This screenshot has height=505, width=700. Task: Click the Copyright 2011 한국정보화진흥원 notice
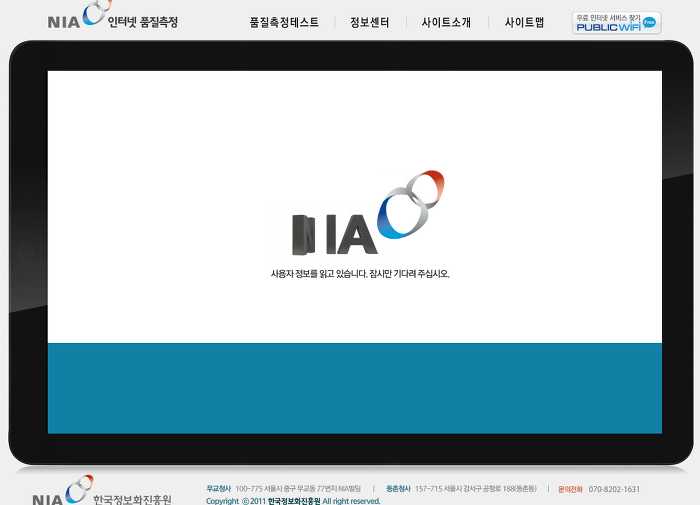tap(293, 501)
